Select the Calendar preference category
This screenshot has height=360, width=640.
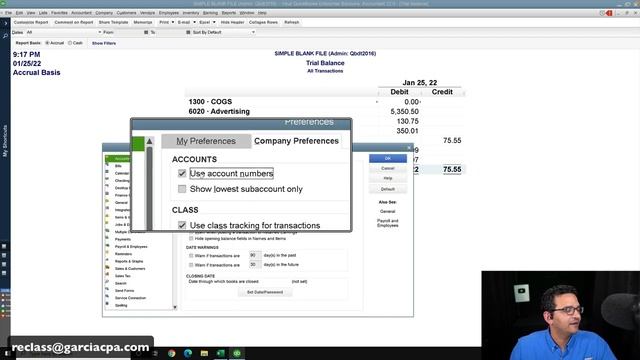click(x=122, y=173)
